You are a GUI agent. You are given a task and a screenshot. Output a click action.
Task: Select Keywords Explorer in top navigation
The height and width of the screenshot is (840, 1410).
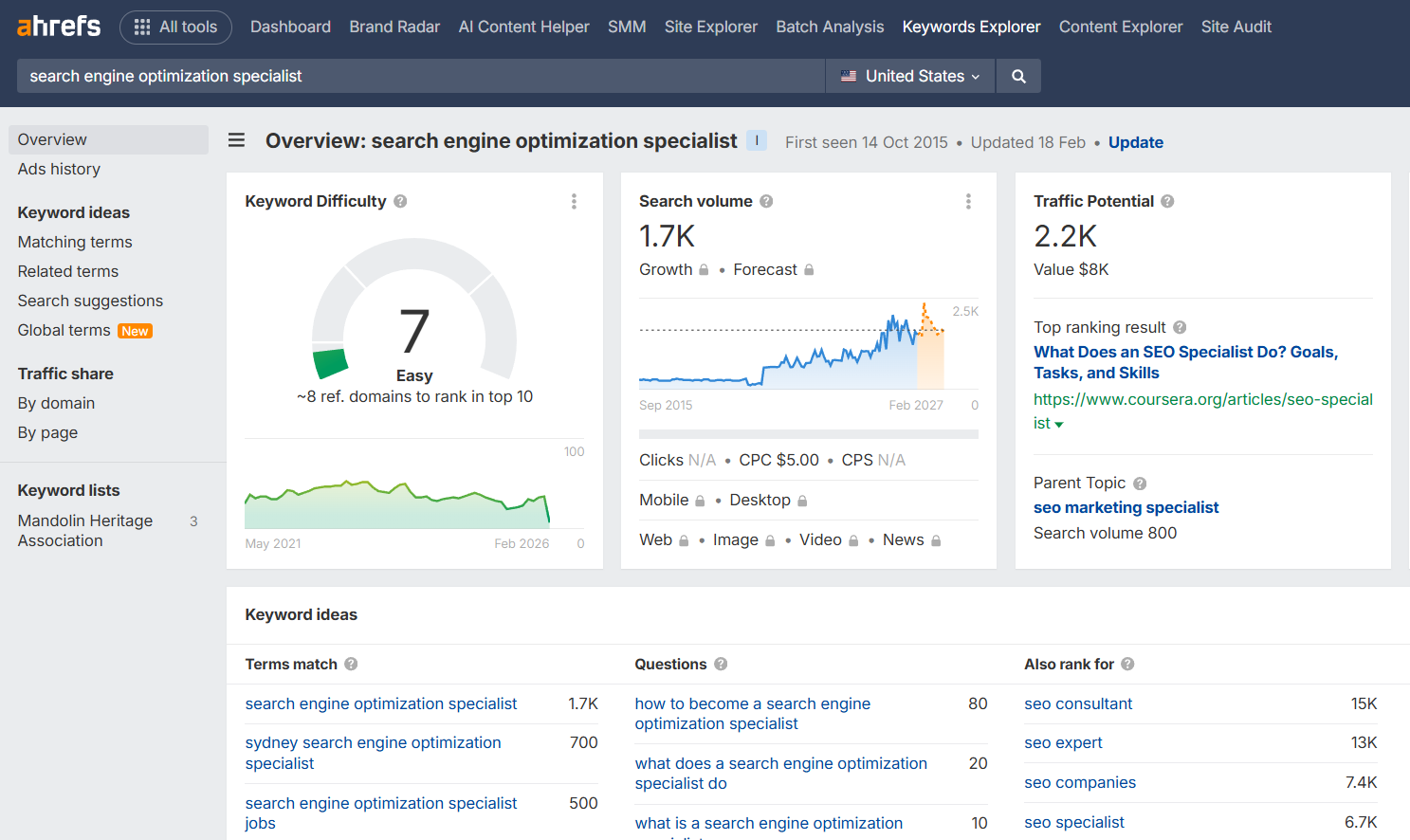[x=971, y=27]
